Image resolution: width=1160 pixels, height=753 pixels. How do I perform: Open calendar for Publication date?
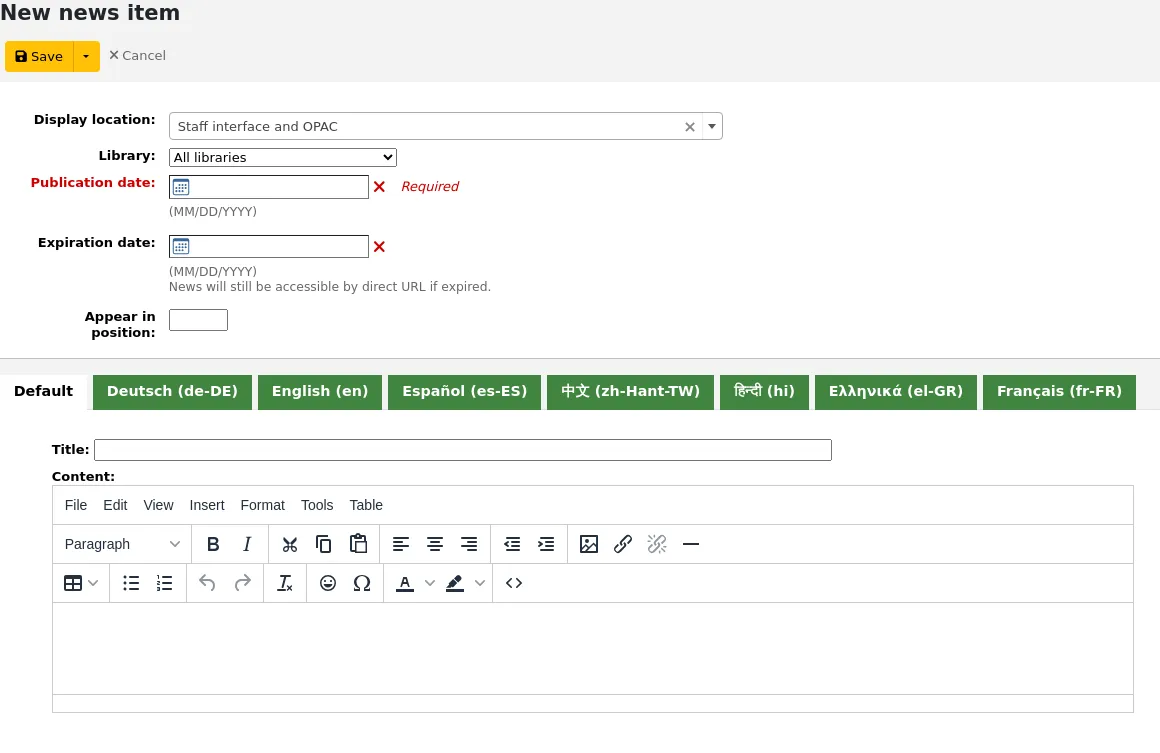click(181, 187)
